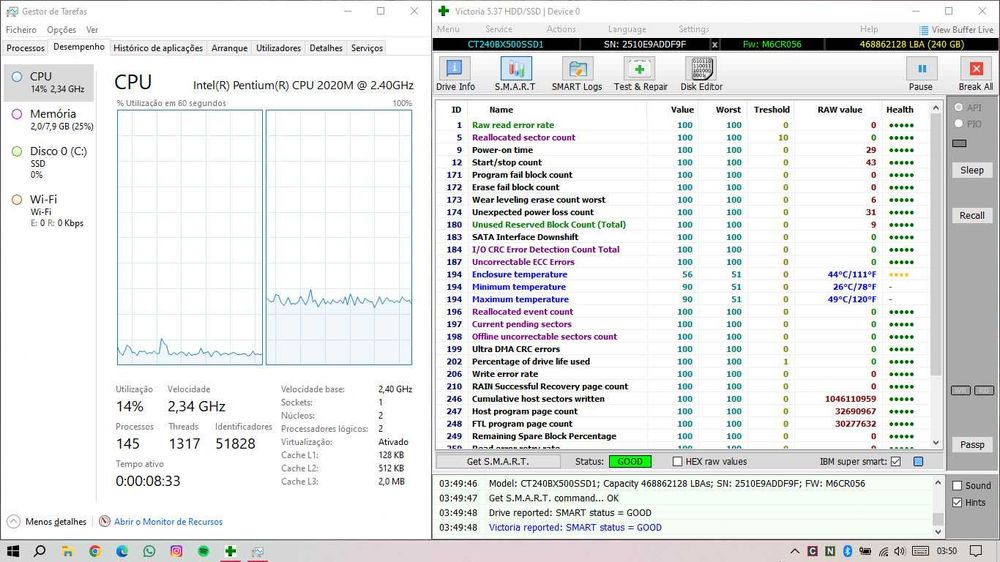The height and width of the screenshot is (562, 1000).
Task: Select the API radio button
Action: point(959,107)
